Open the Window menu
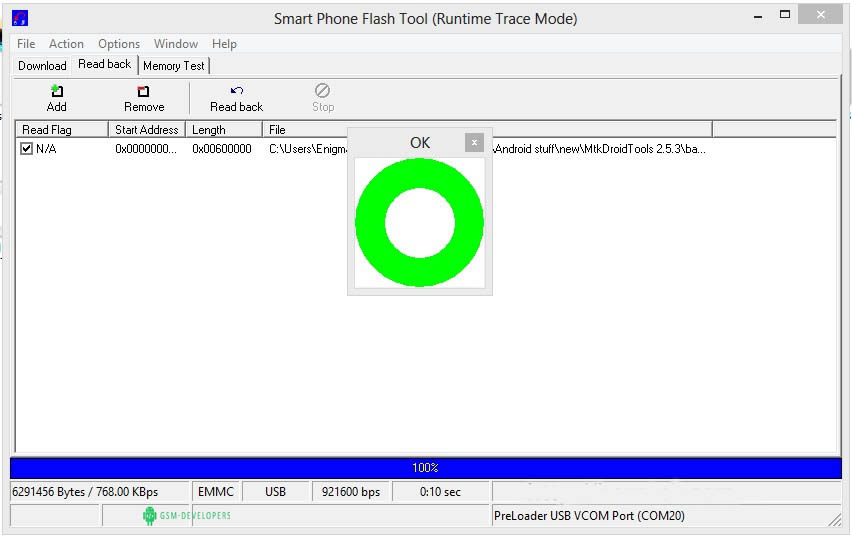Viewport: 852px width, 537px height. click(x=176, y=43)
